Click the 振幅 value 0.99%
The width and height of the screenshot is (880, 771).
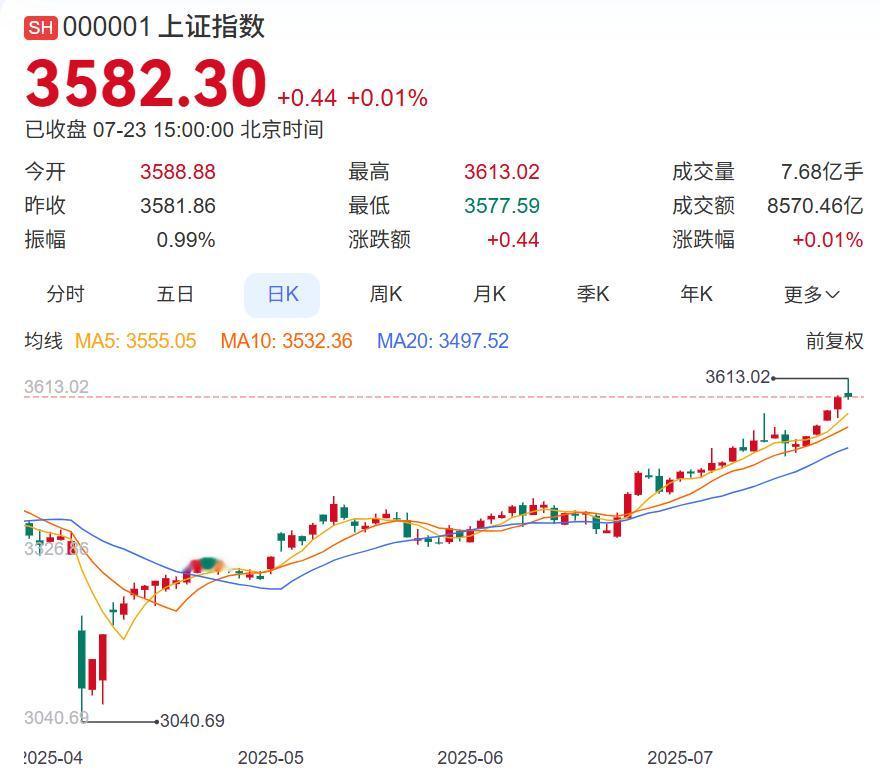pos(186,240)
